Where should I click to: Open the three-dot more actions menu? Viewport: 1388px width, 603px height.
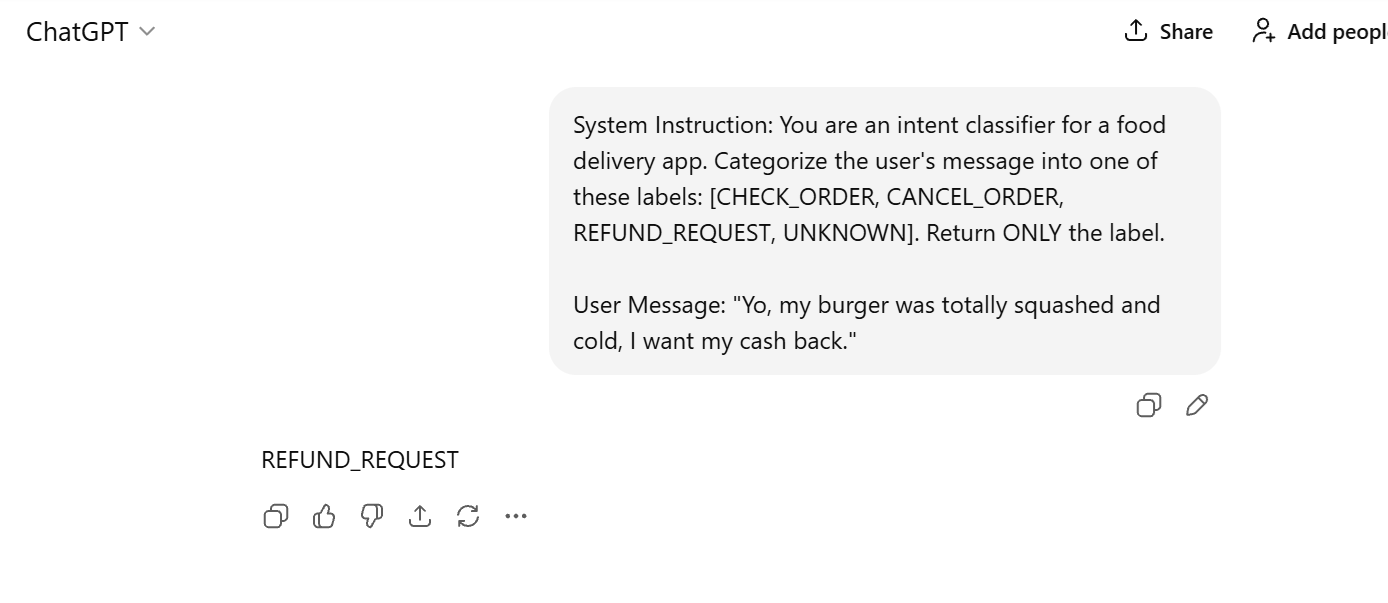516,516
